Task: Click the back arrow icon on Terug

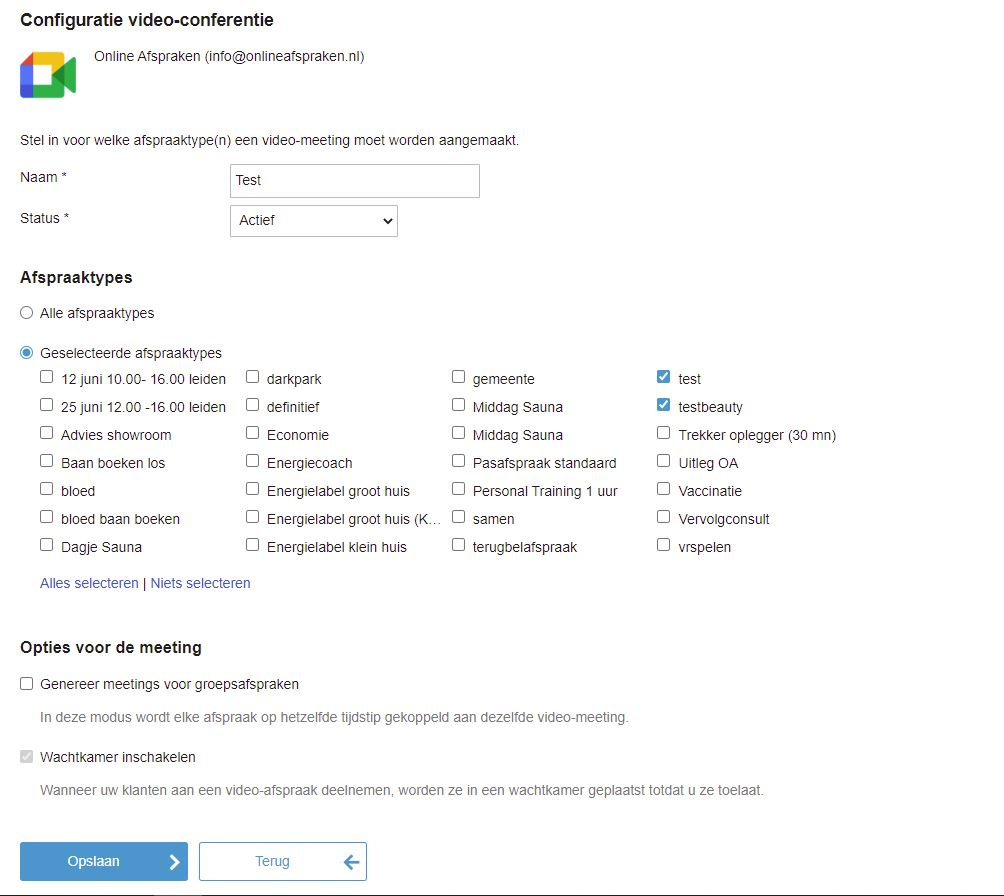Action: pos(351,862)
